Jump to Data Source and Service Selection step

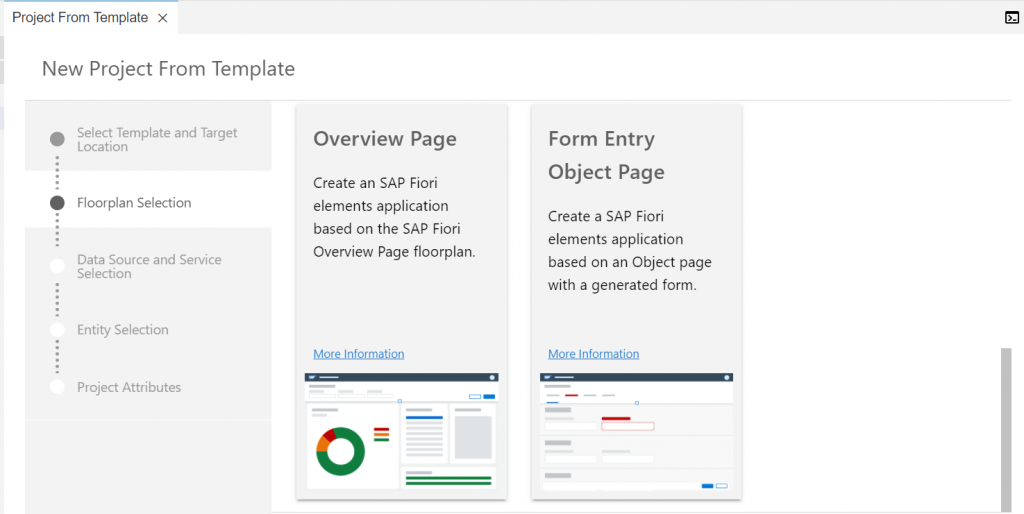coord(148,266)
